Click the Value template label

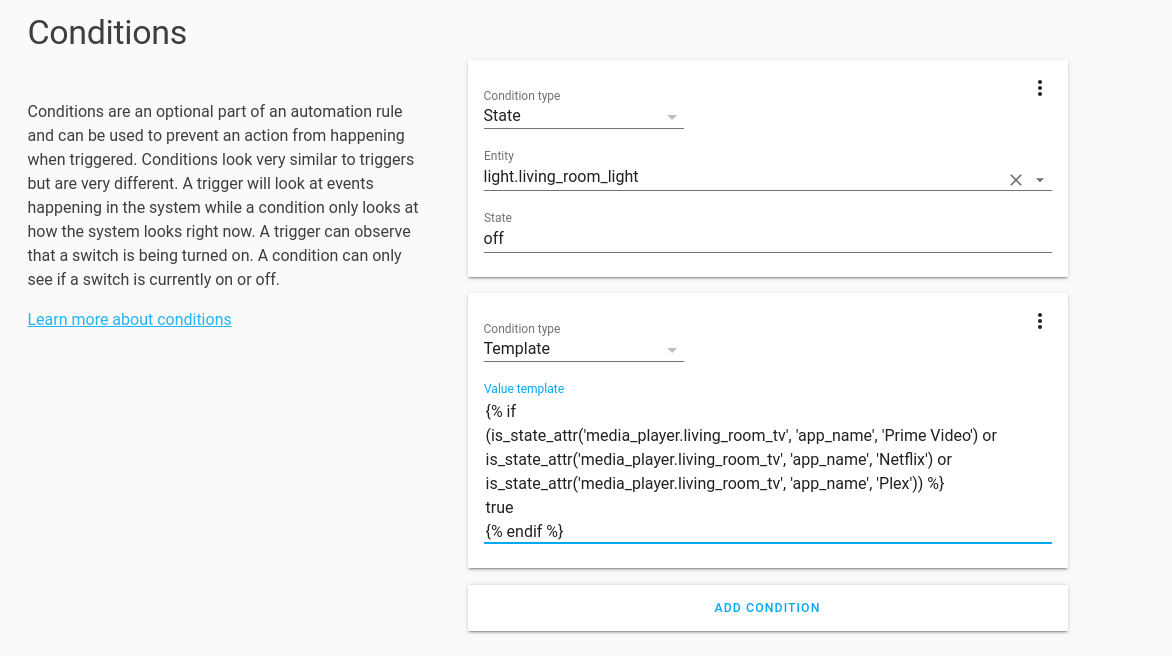tap(523, 388)
